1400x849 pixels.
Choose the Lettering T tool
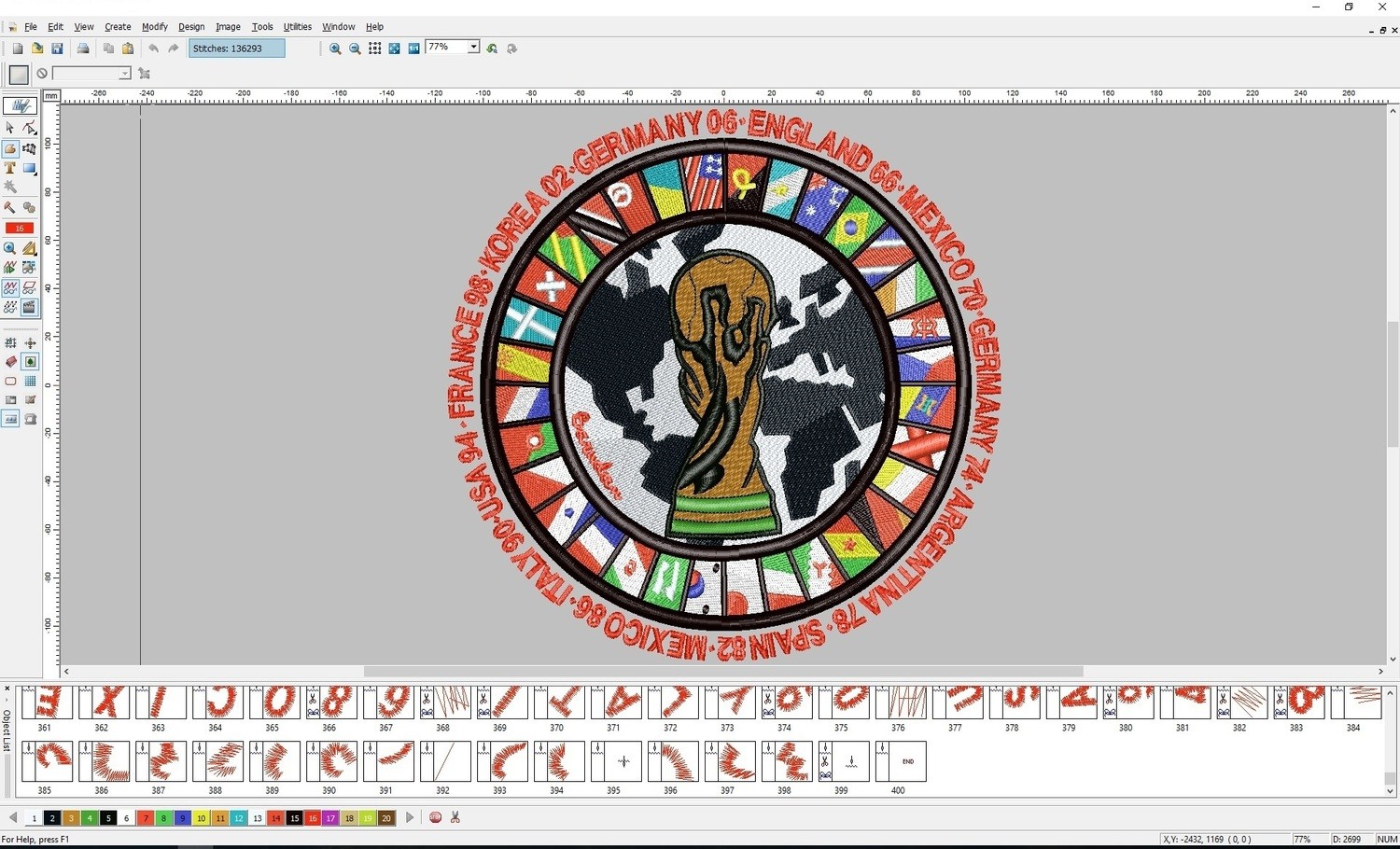pos(10,168)
